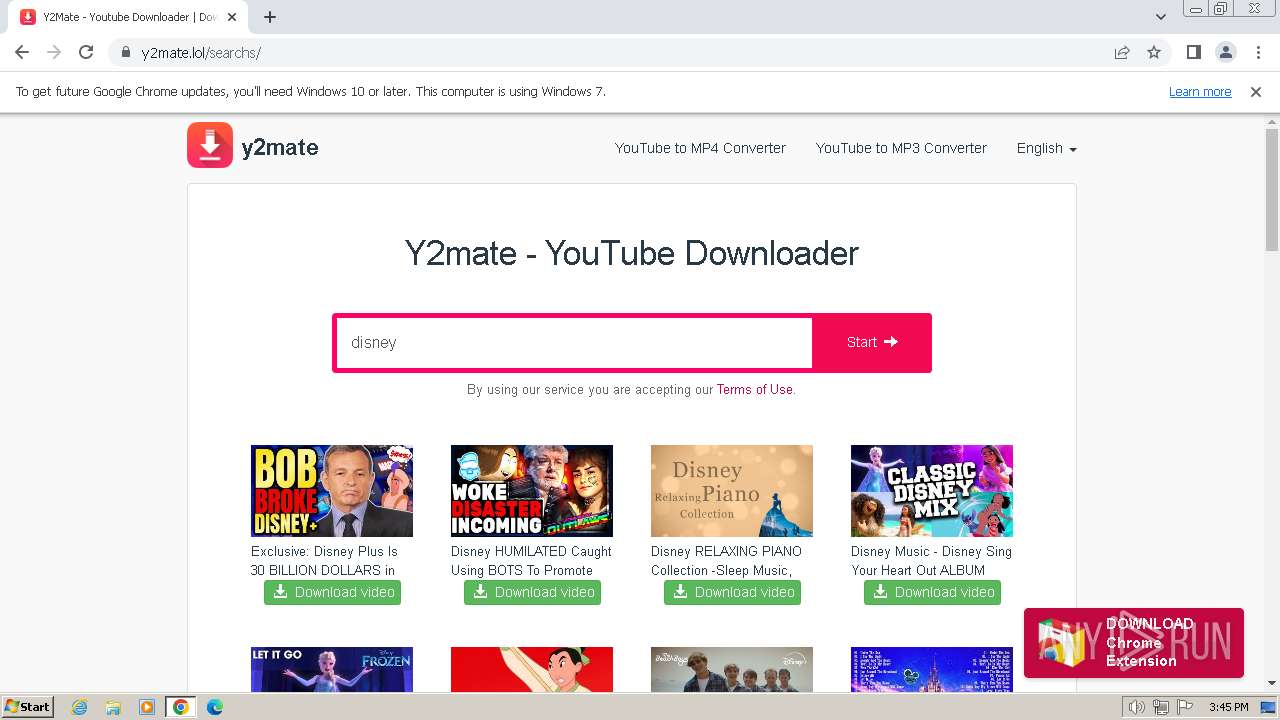Screen dimensions: 1280x720
Task: Download video for Disney HUMILATED Caught
Action: point(532,592)
